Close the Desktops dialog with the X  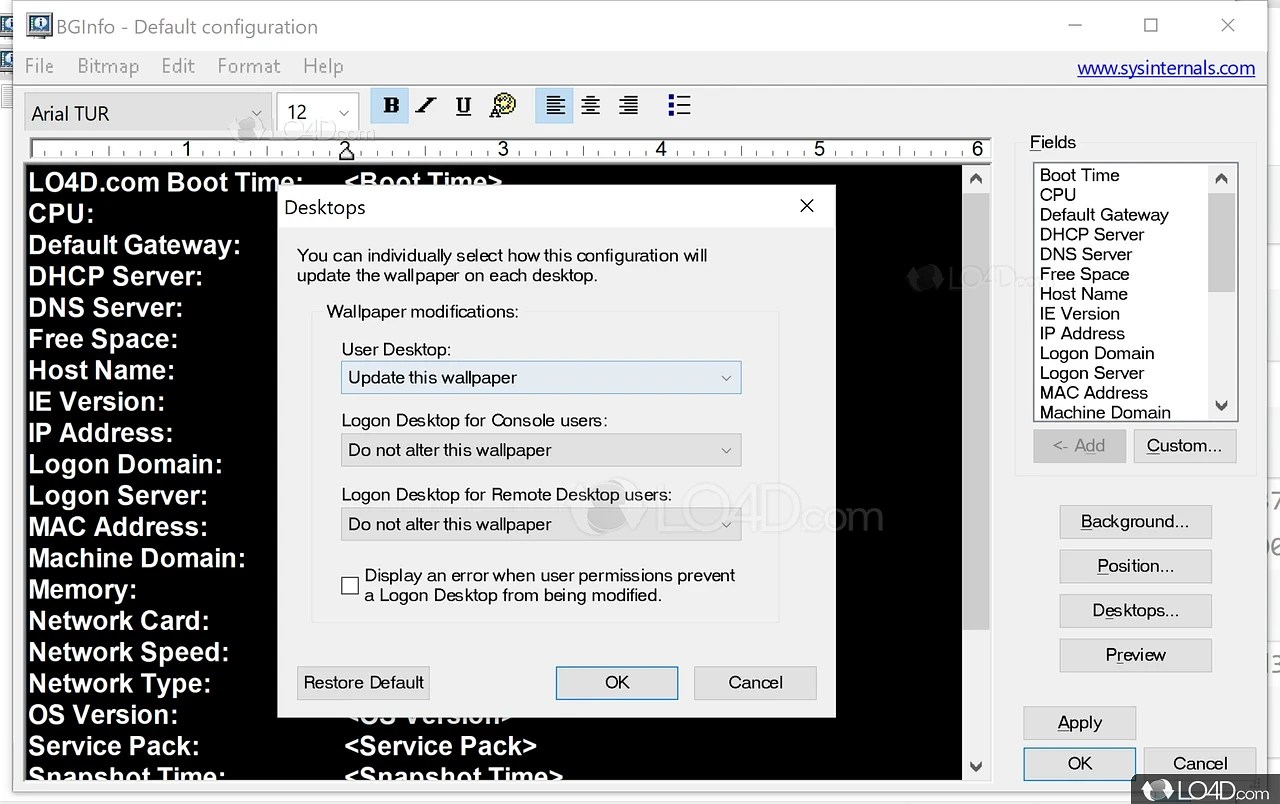pos(807,206)
